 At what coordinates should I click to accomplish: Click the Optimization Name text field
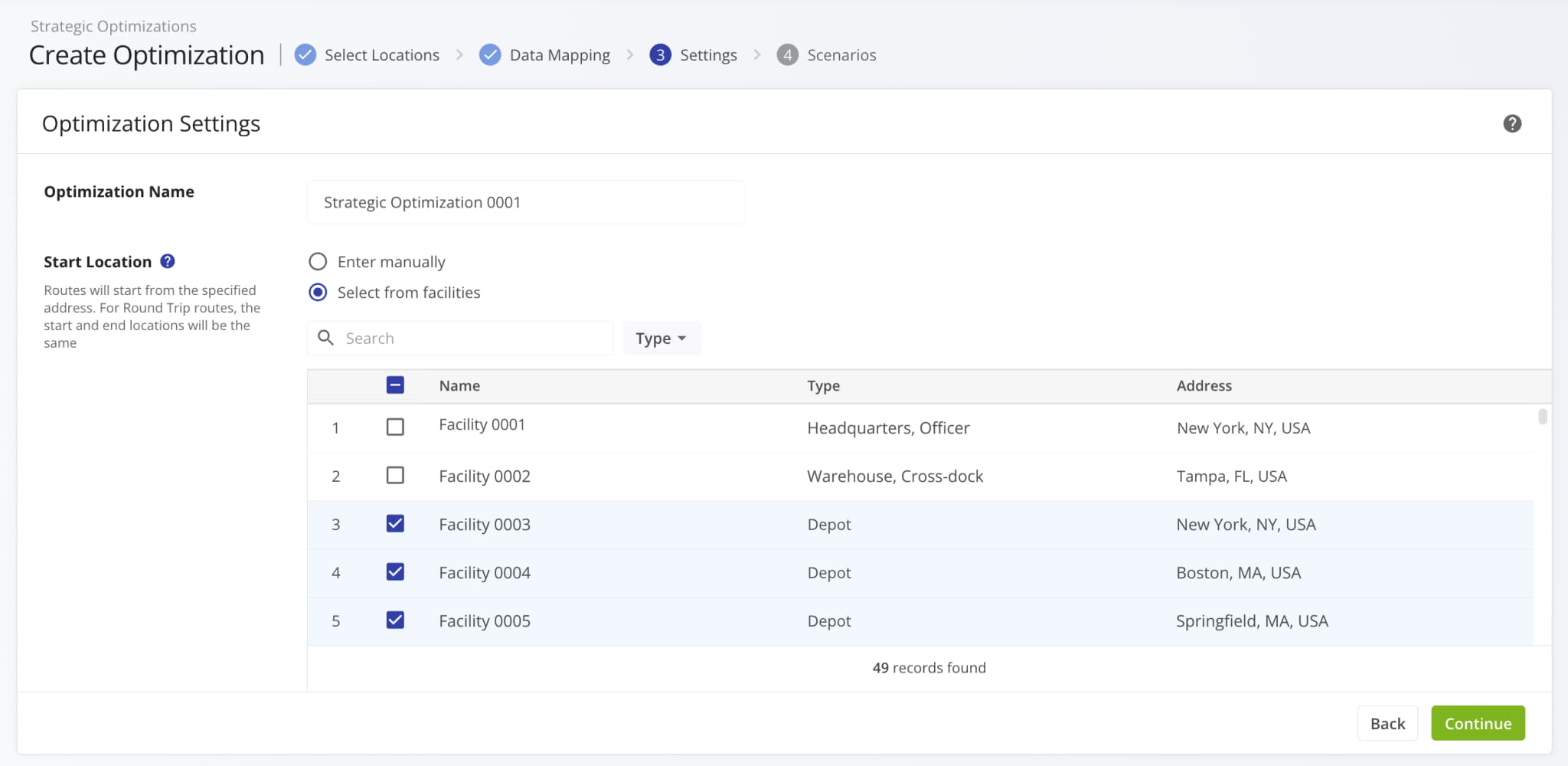click(x=525, y=202)
